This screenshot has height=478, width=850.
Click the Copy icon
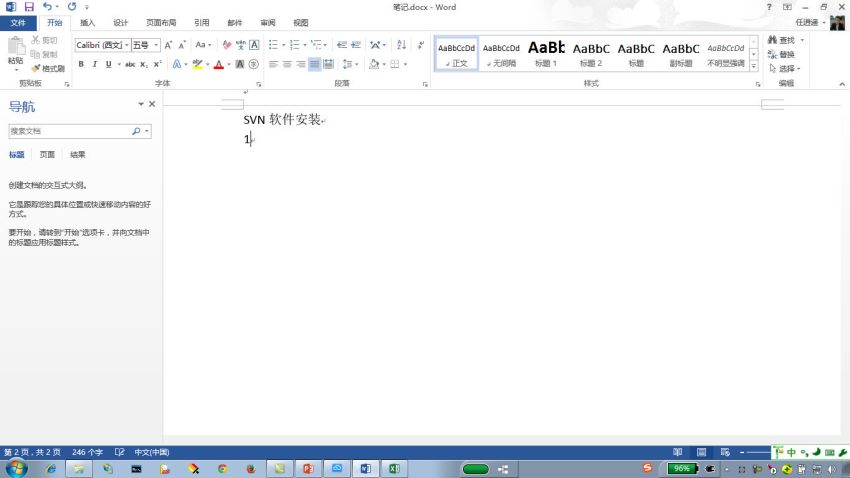click(x=36, y=54)
